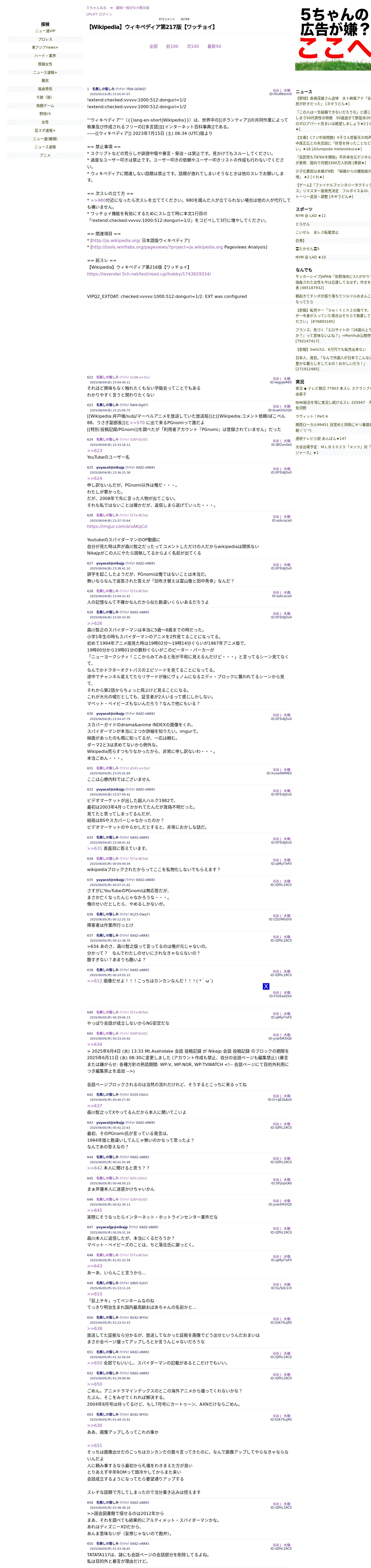
Task: Open the ja.wikipedia.org link
Action: coord(116,240)
